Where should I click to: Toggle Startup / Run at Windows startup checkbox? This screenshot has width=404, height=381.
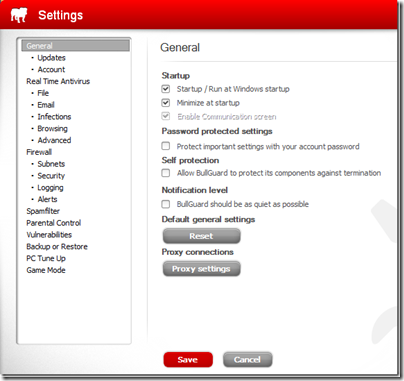point(166,89)
